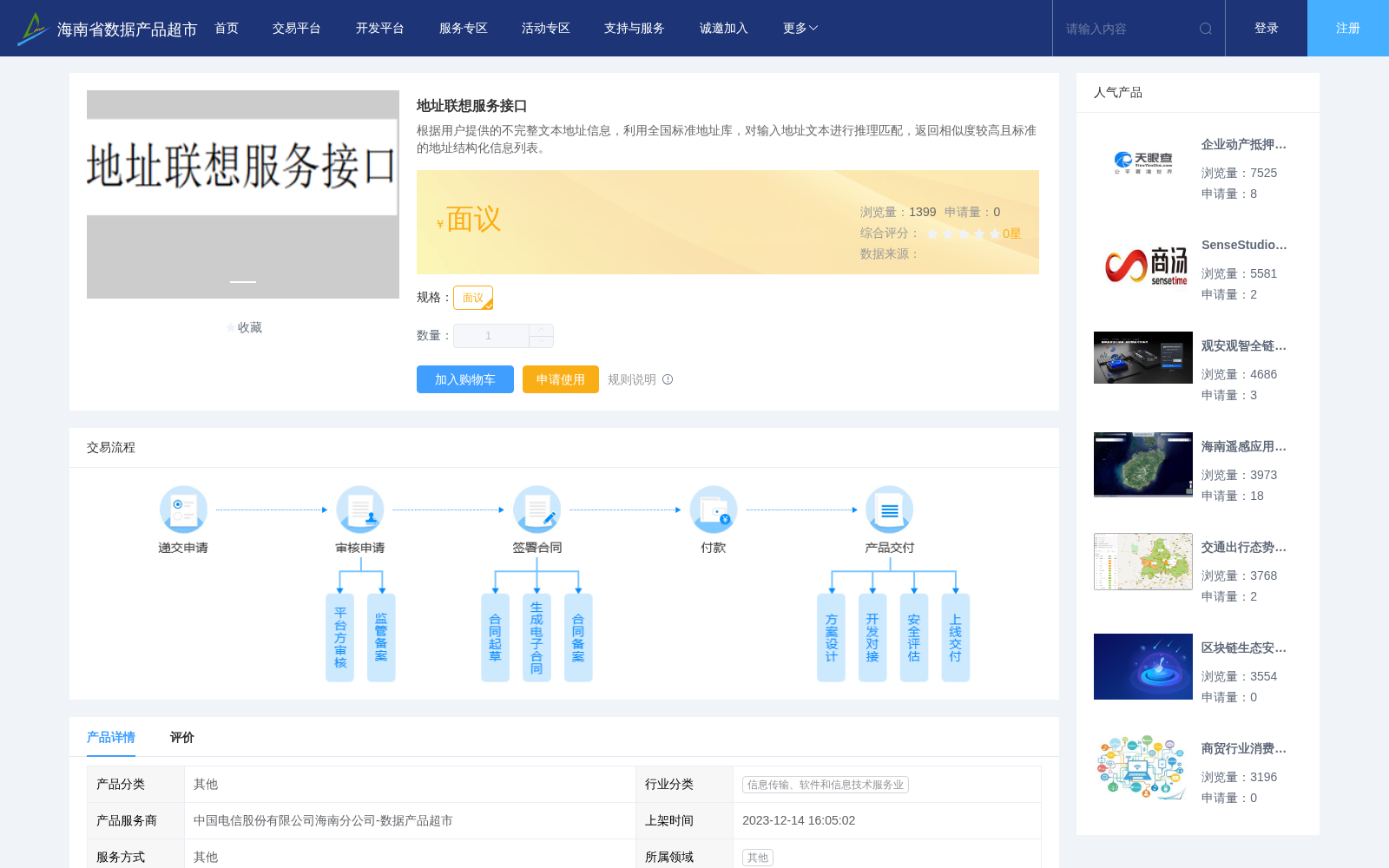Open the 区块链生态安 product thumbnail
The image size is (1389, 868).
click(1143, 667)
